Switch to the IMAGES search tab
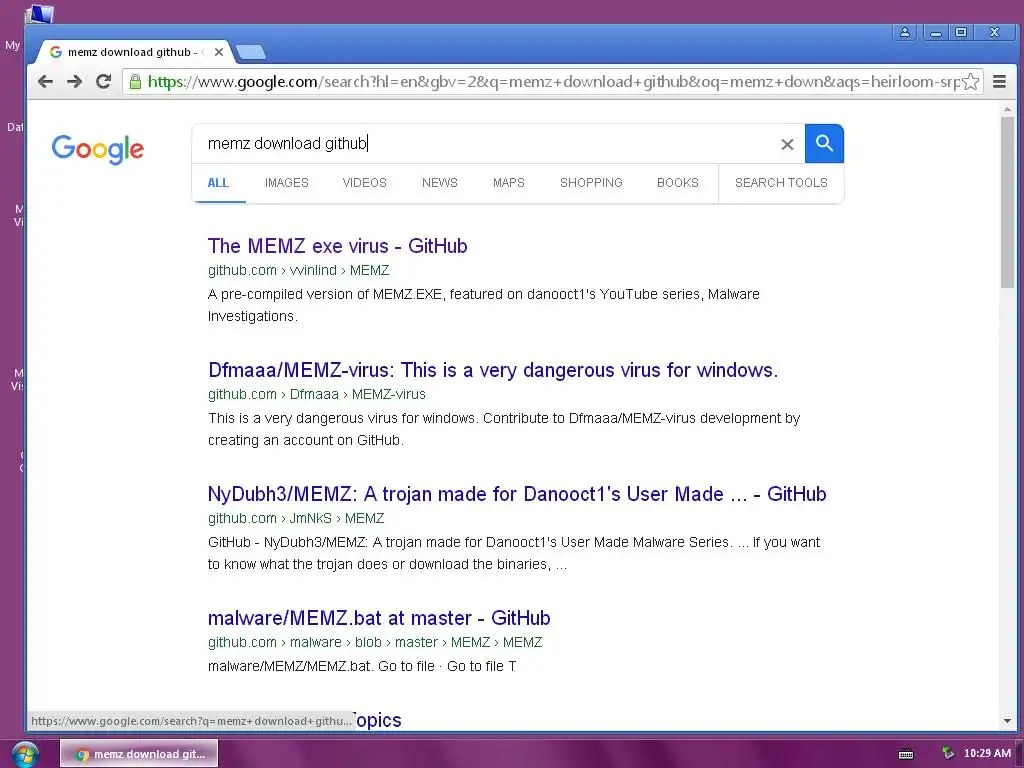 [287, 183]
